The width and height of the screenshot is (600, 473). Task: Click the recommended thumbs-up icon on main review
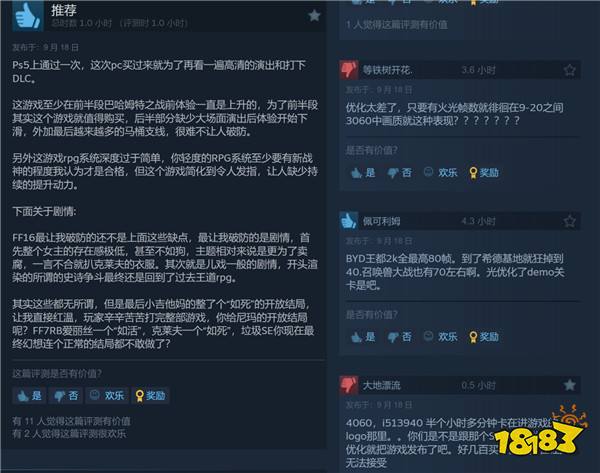pyautogui.click(x=28, y=16)
